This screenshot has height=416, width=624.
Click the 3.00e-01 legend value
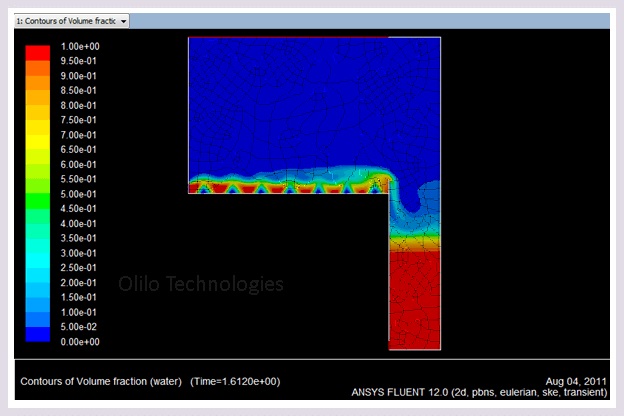click(x=78, y=253)
